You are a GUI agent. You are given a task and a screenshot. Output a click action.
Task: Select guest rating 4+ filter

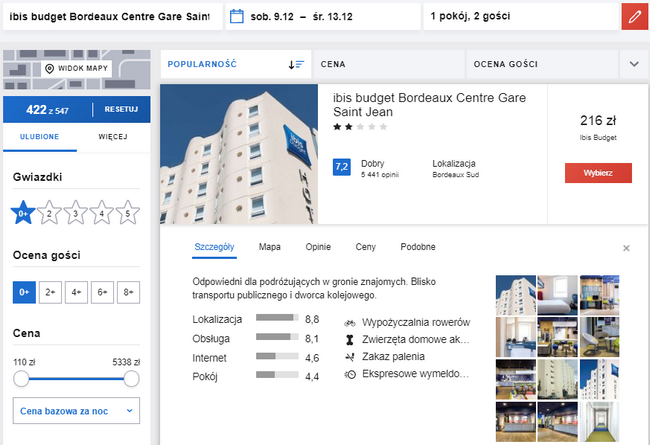pos(76,292)
